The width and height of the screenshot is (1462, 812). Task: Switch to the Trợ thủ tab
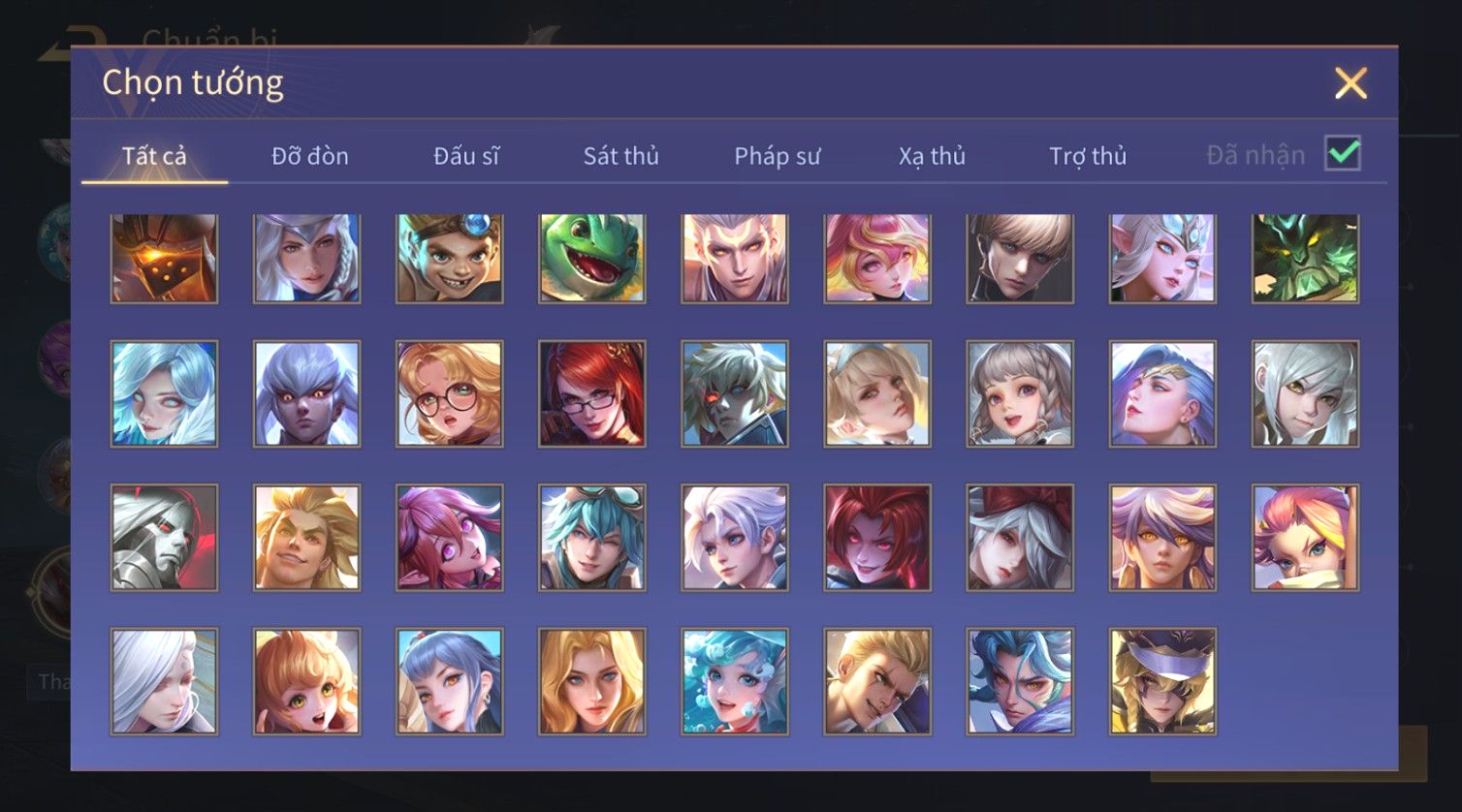[1088, 156]
